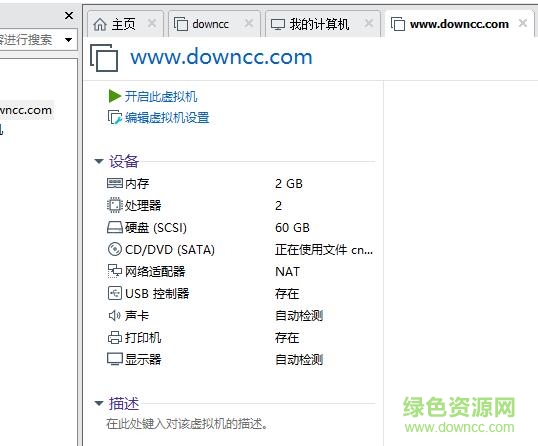
Task: Click the monitor icon on 我的计算机 tab
Action: coord(278,24)
